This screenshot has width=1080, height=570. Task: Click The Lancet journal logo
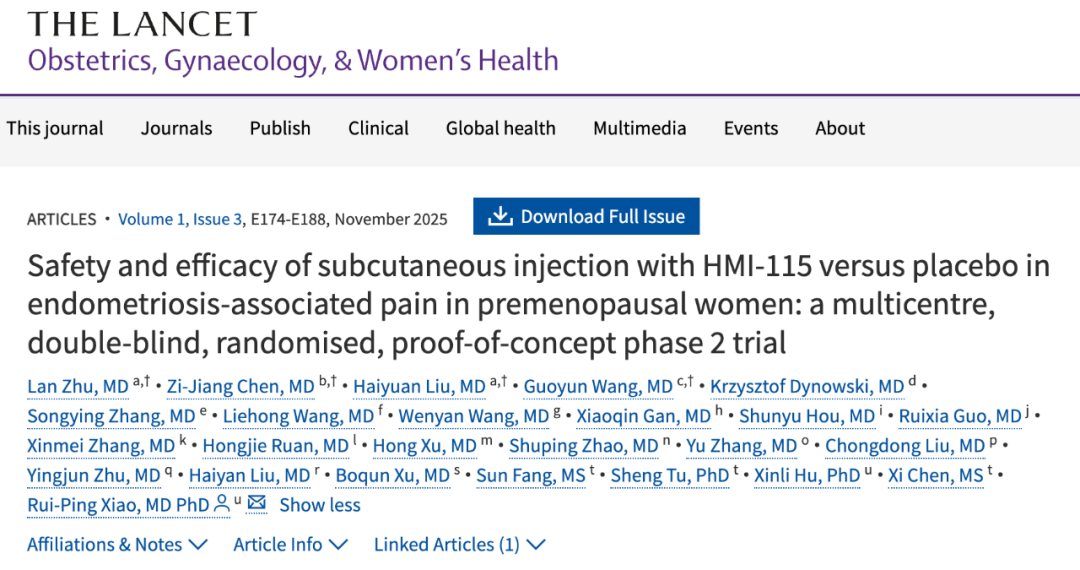point(142,24)
